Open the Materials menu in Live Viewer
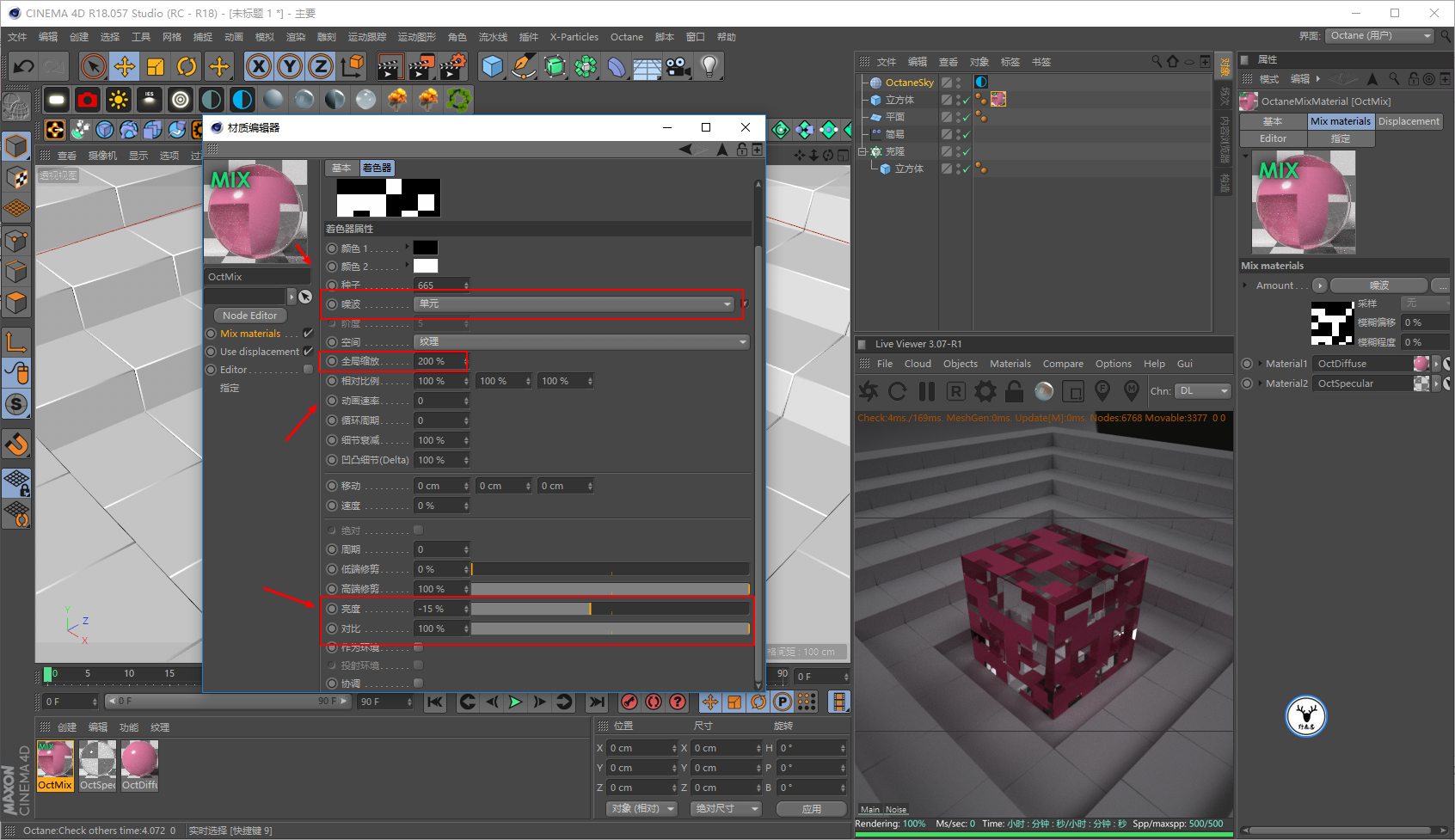Image resolution: width=1455 pixels, height=840 pixels. [x=1010, y=364]
